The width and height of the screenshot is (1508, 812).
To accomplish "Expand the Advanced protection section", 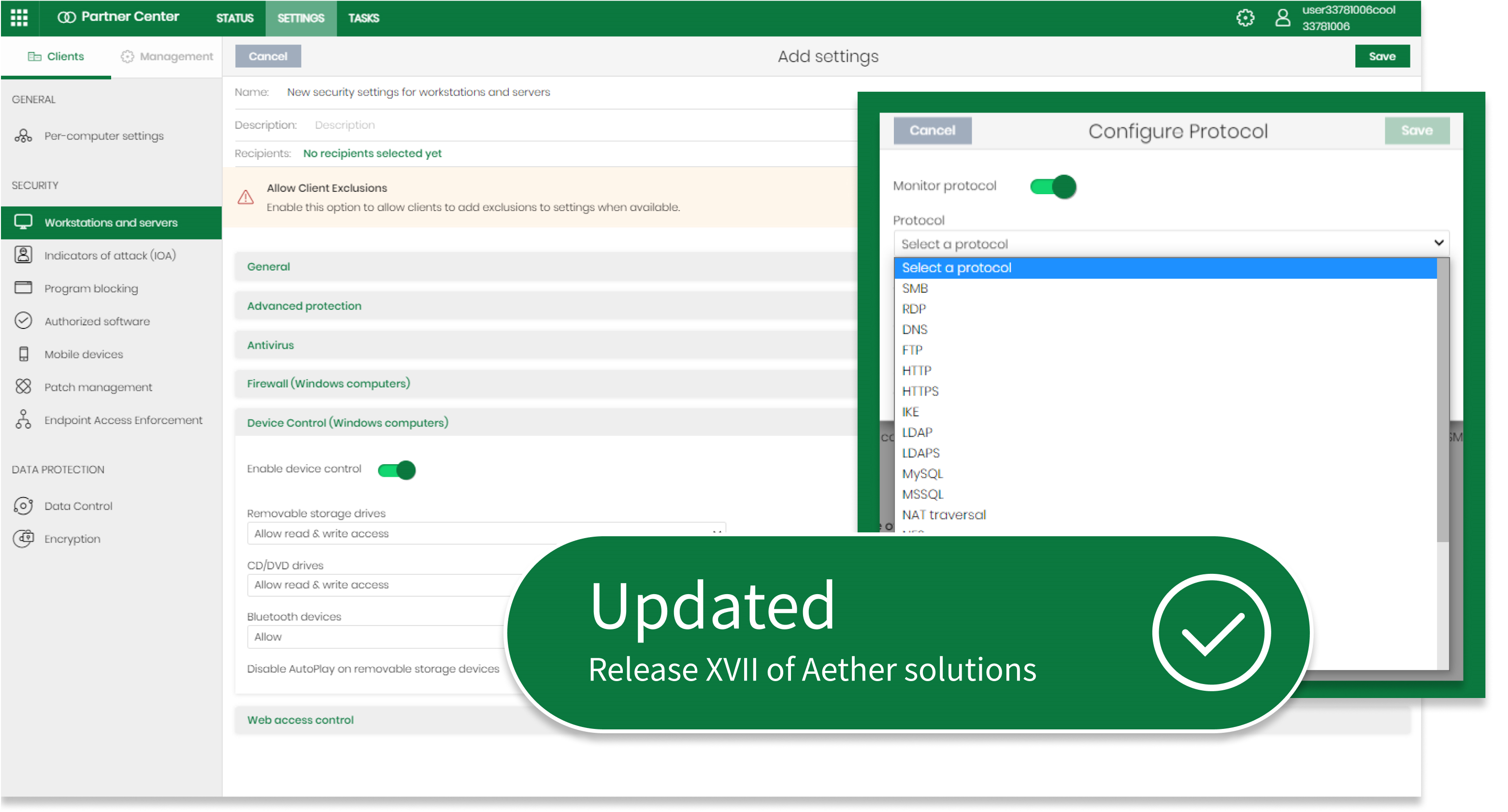I will tap(546, 306).
